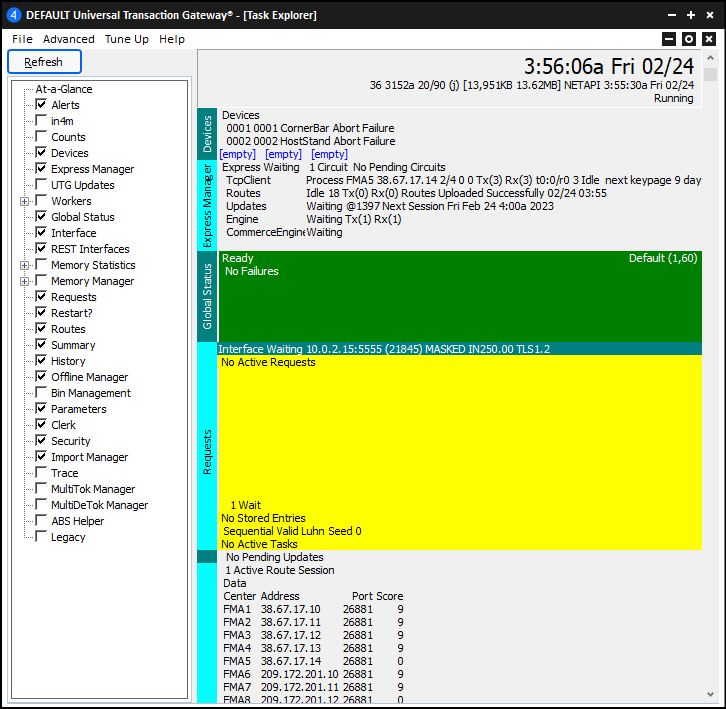Open the Tune Up menu
This screenshot has height=709, width=726.
click(x=127, y=39)
